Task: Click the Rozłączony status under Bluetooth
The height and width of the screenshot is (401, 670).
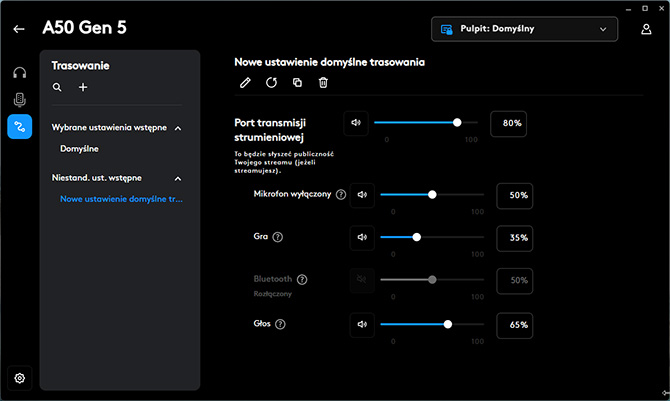Action: (x=273, y=294)
